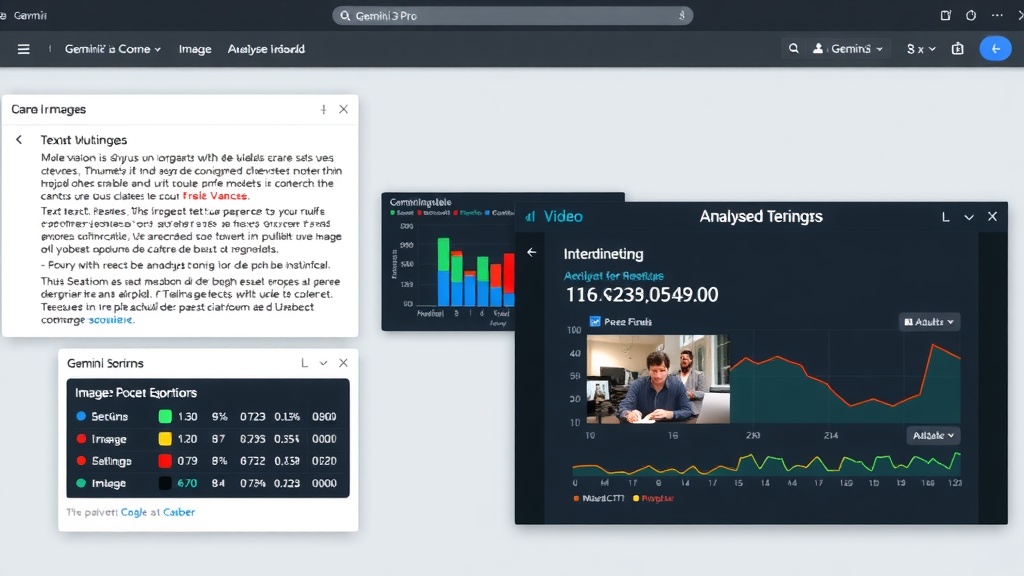
Task: Open the hamburger menu in the toolbar
Action: tap(24, 49)
